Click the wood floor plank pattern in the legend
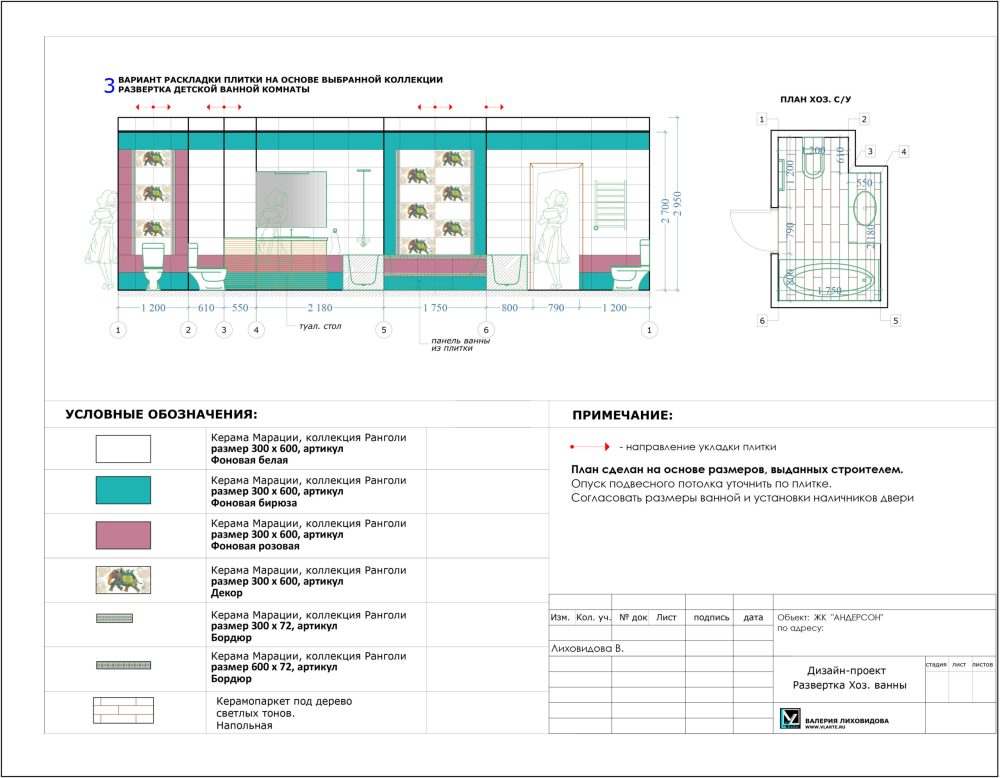The image size is (1000, 778). click(x=123, y=711)
